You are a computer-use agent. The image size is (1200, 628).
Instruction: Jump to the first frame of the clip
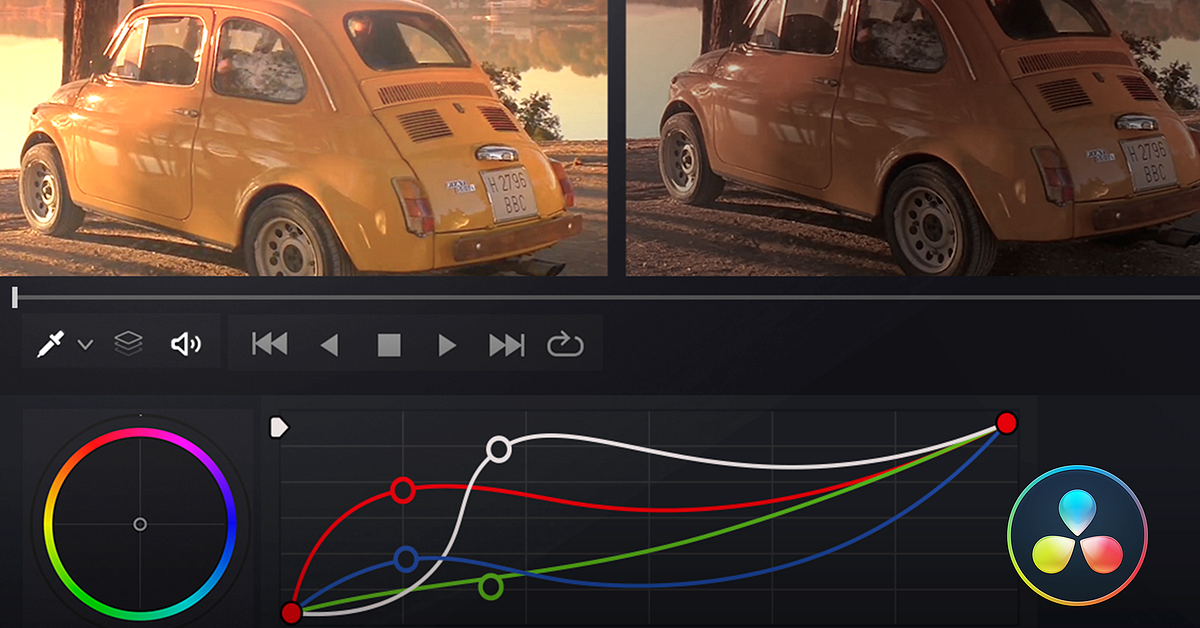(270, 342)
